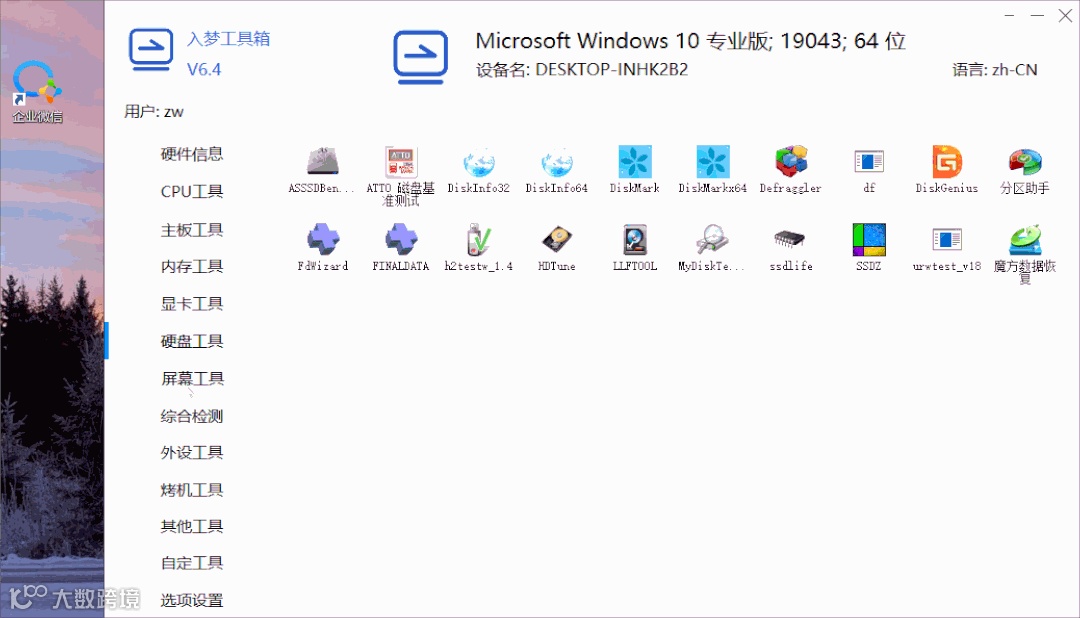Click the 用户: zw user label
This screenshot has width=1080, height=618.
pos(154,112)
